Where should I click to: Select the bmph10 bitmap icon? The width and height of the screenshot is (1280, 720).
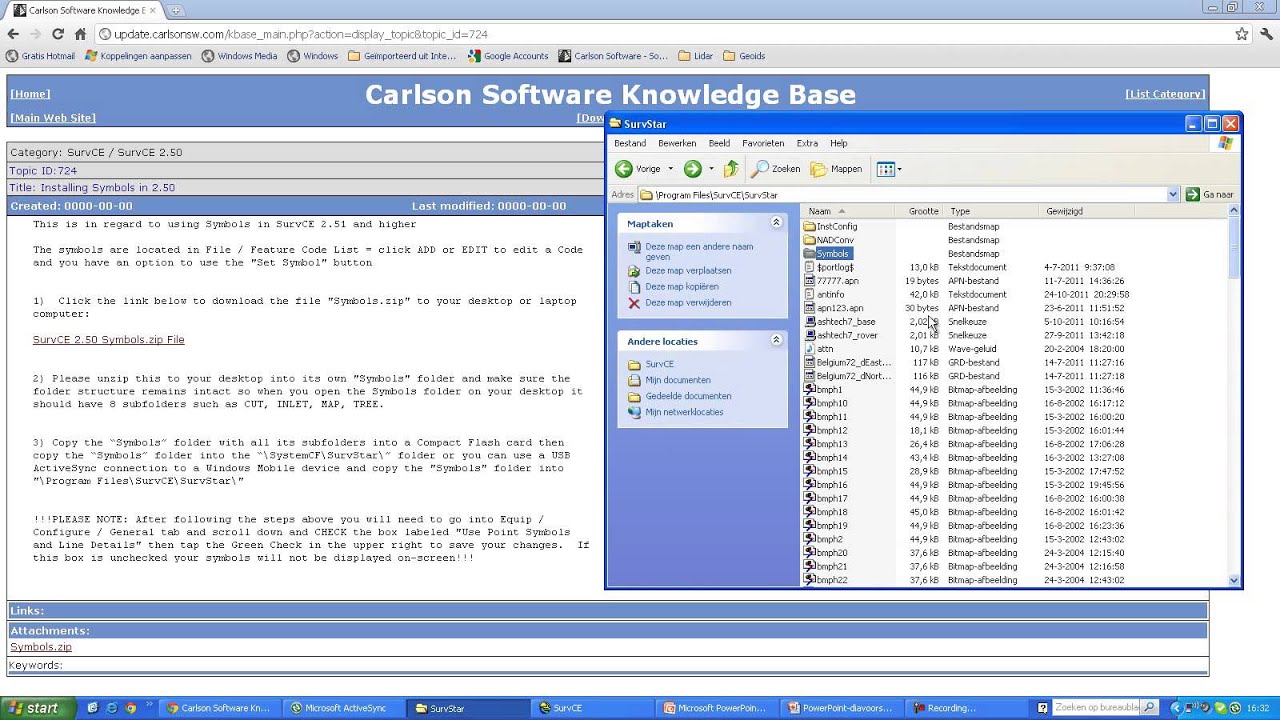[810, 403]
